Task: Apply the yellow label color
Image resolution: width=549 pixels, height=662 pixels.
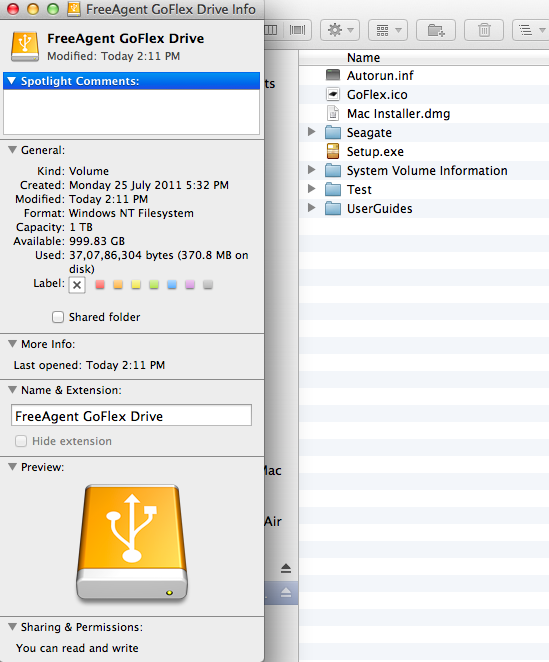Action: point(136,285)
